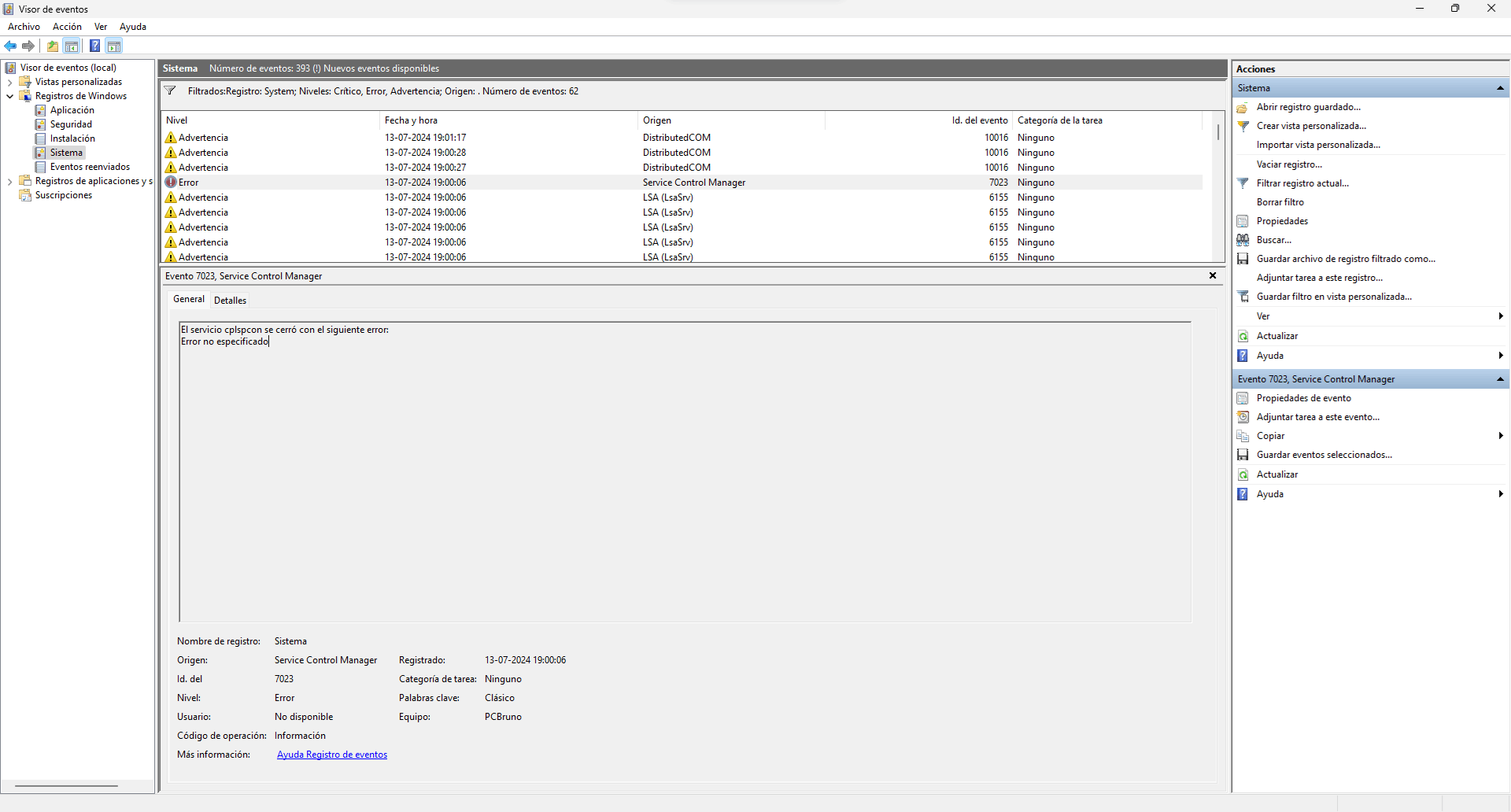This screenshot has width=1511, height=812.
Task: Click the forward arrow in the toolbar
Action: pyautogui.click(x=28, y=46)
